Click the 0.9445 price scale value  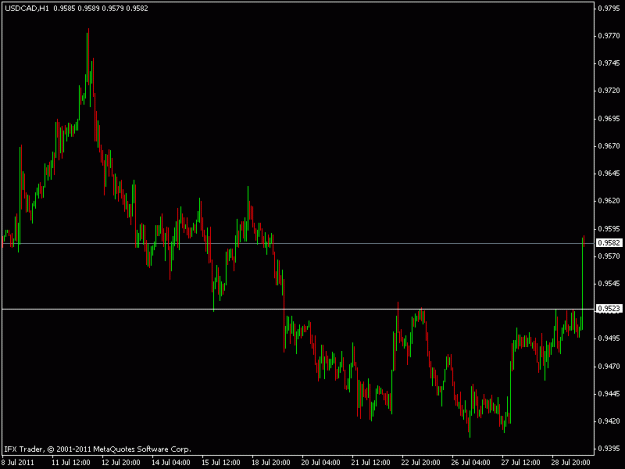click(609, 393)
